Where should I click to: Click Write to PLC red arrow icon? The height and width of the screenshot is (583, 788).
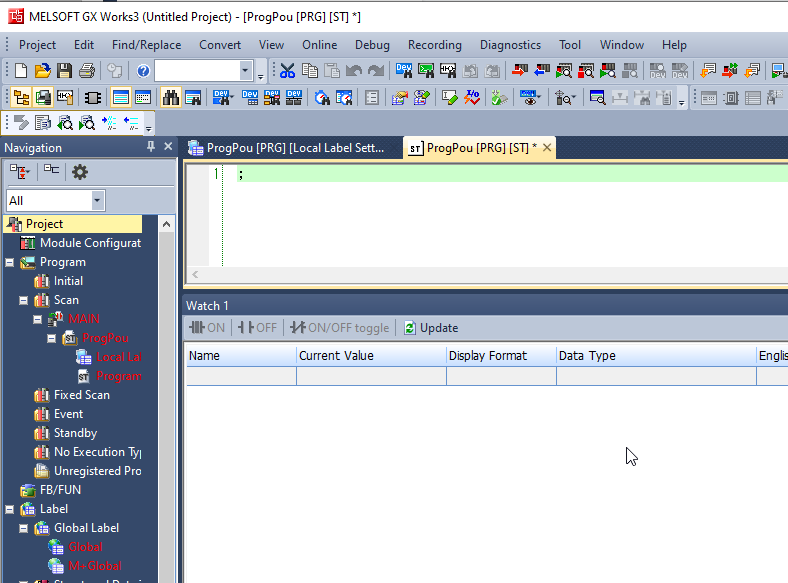520,71
